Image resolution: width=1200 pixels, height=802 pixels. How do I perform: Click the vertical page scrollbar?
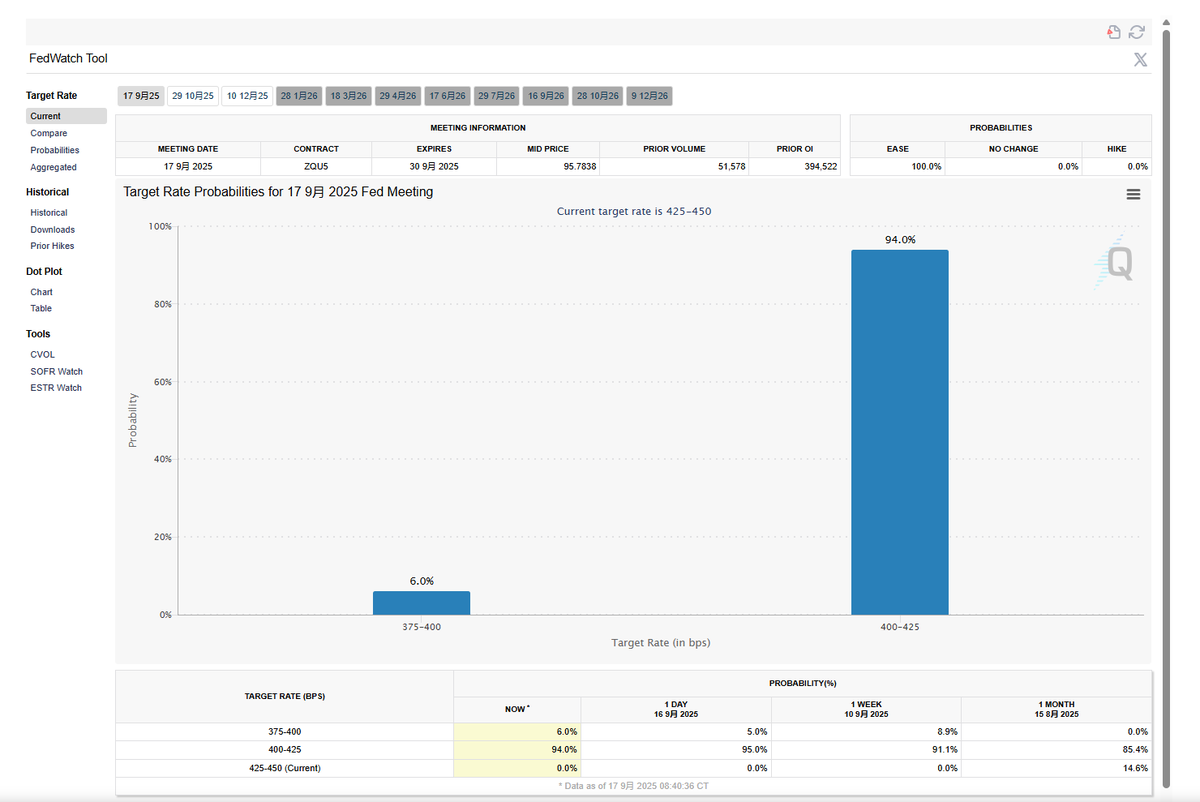1164,400
